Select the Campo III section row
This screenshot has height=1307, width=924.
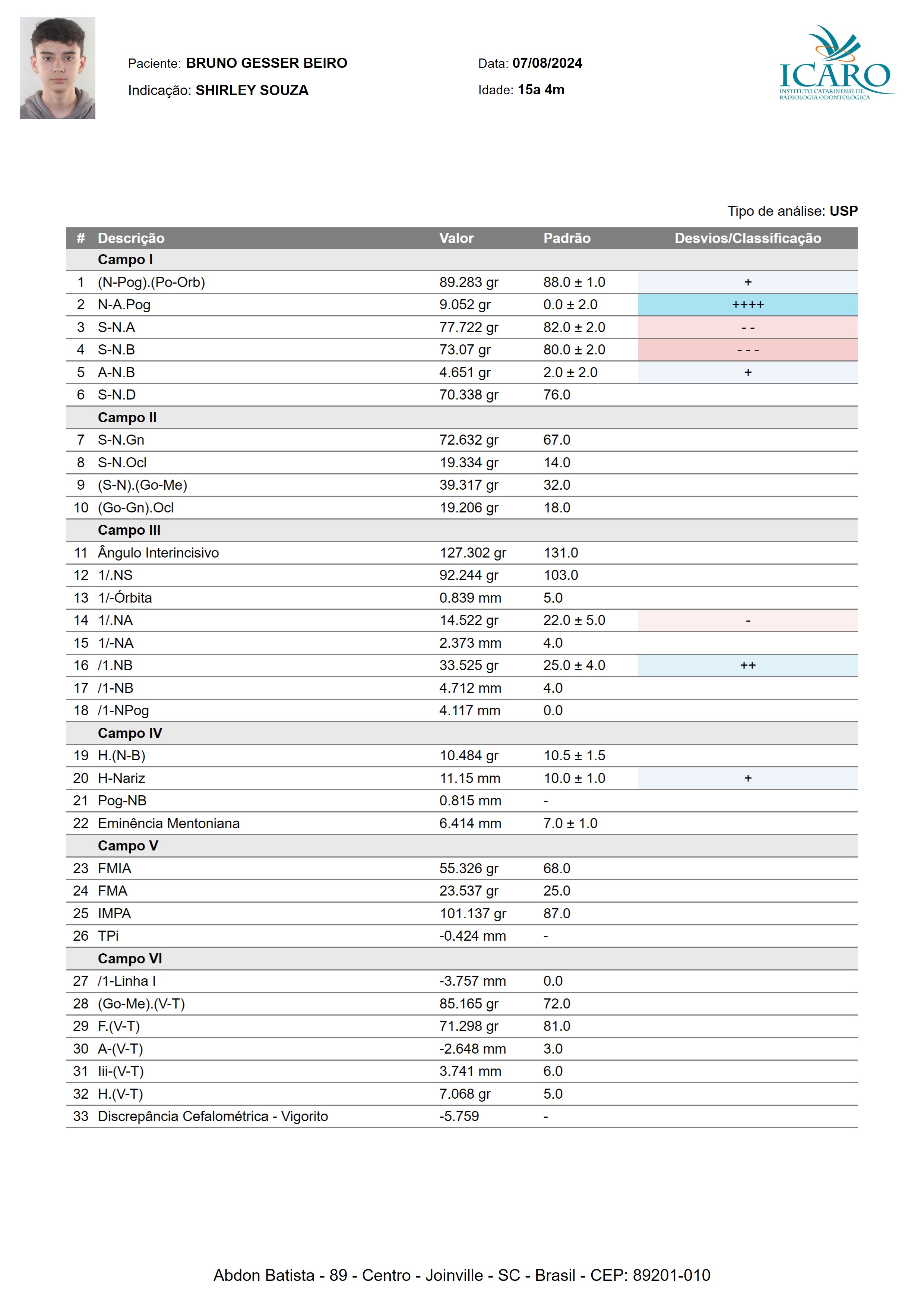click(x=129, y=530)
